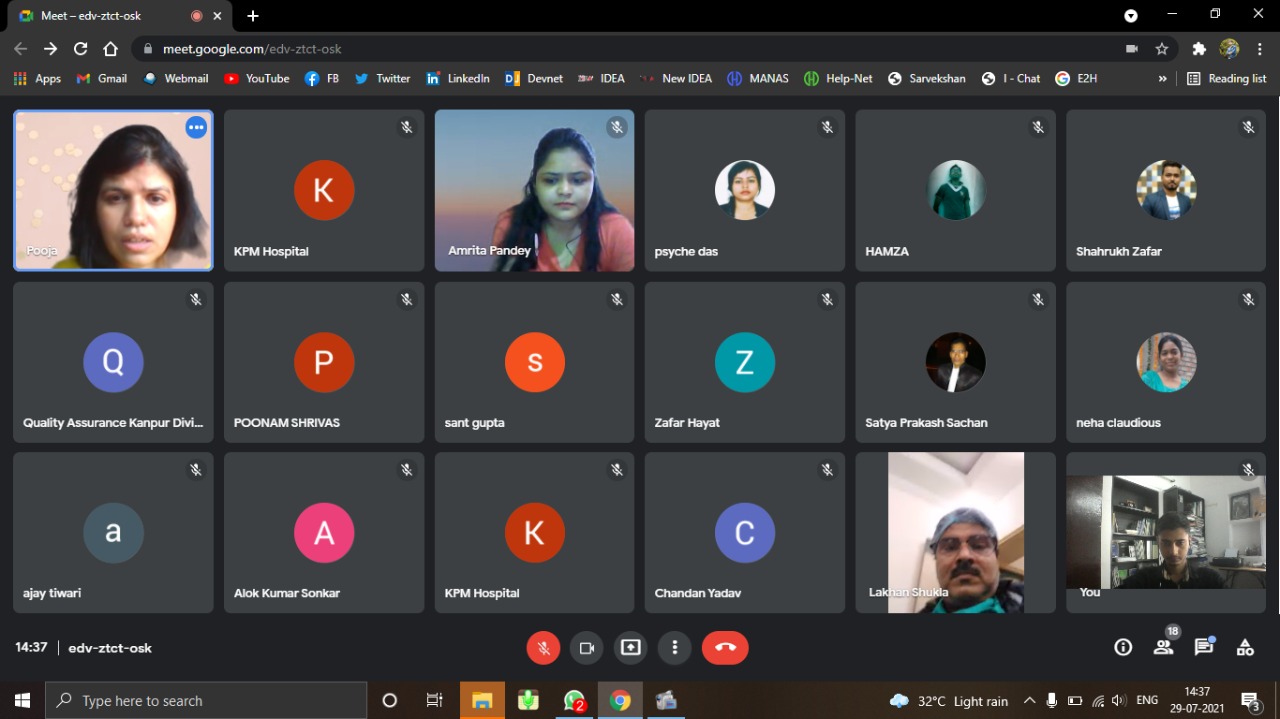Show hidden system tray icons

click(1029, 701)
